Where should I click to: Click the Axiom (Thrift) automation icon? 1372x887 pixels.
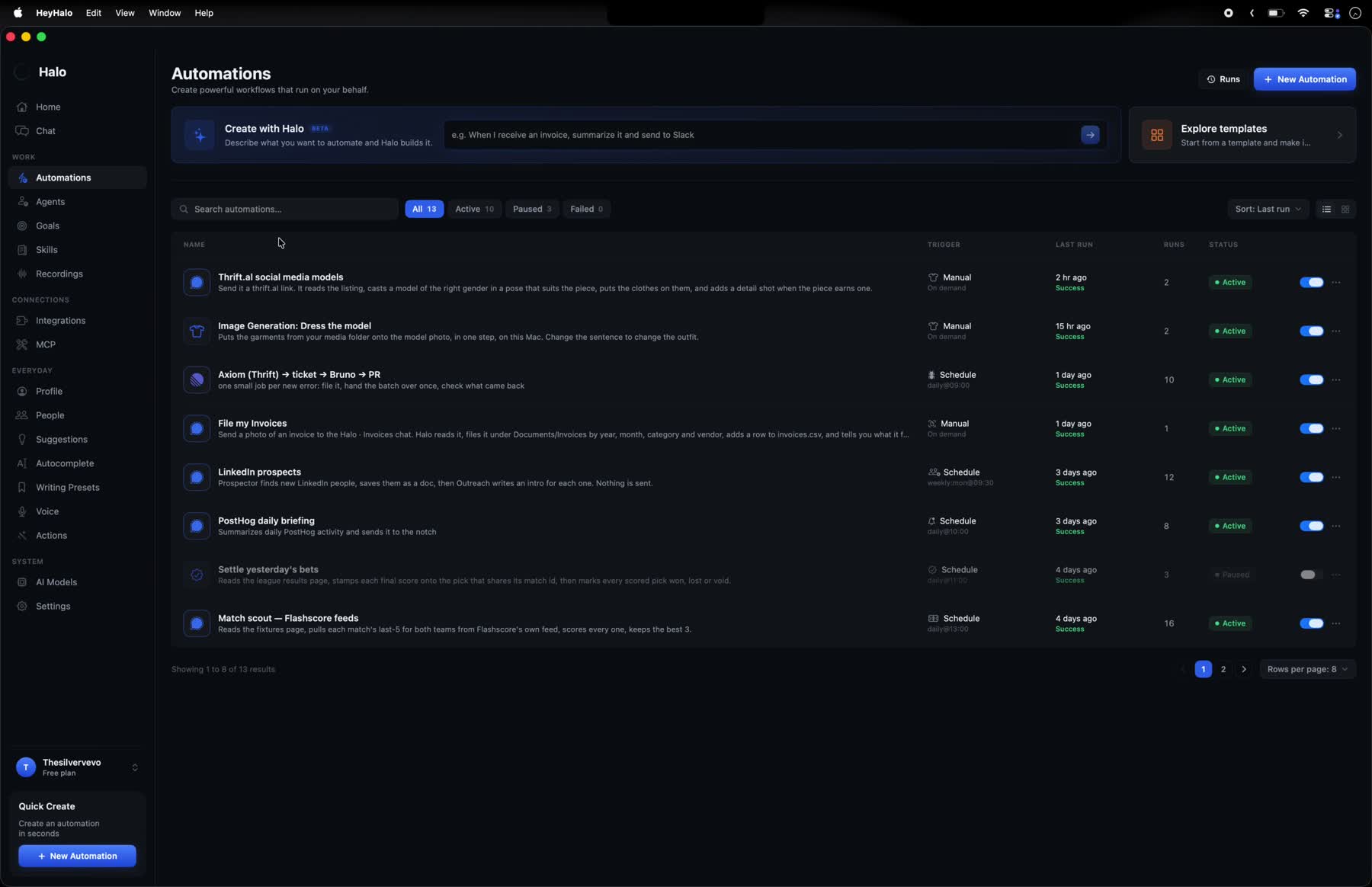click(x=197, y=380)
